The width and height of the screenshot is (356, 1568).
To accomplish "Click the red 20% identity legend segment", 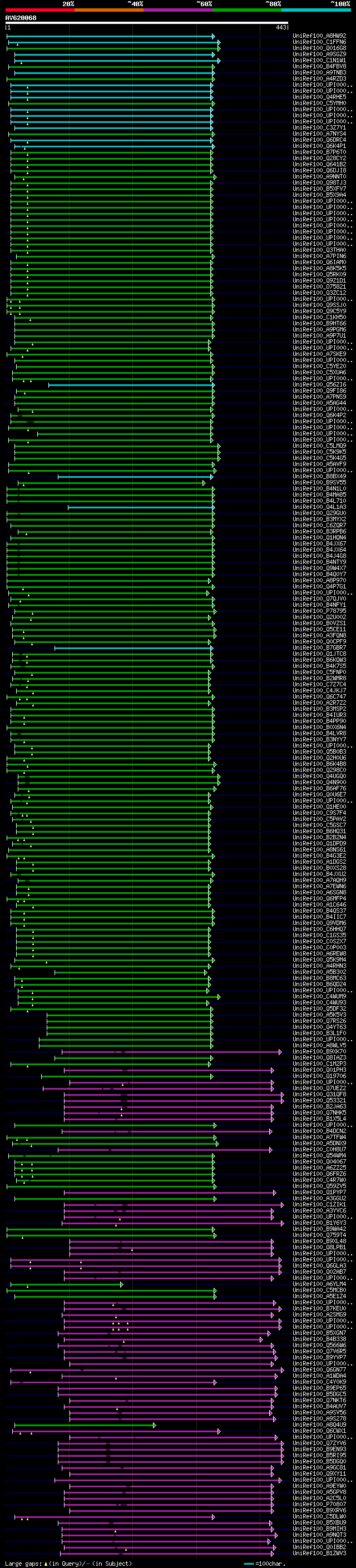I will tap(39, 10).
